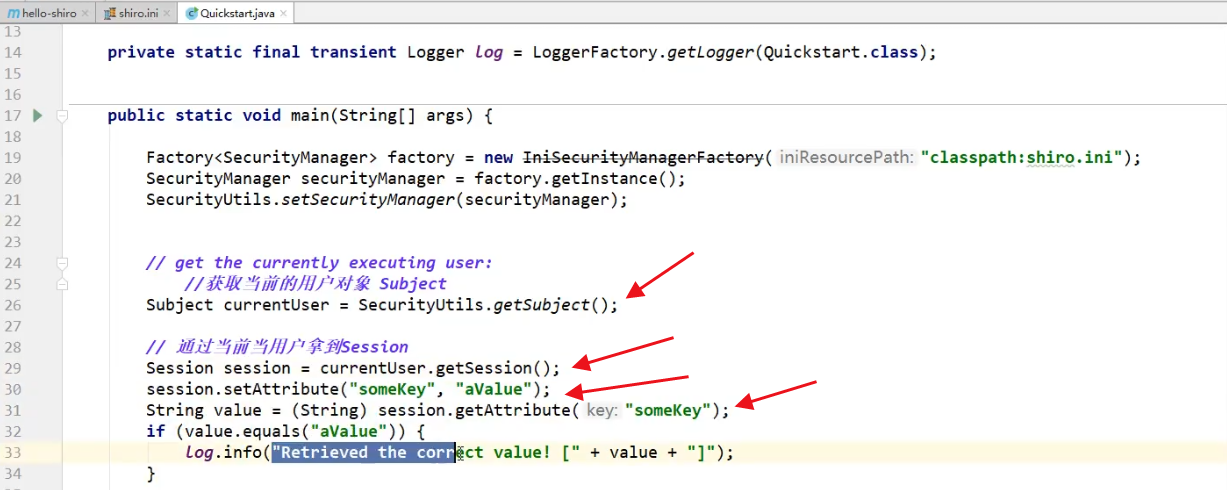Viewport: 1227px width, 490px height.
Task: Click the getLogger method call
Action: point(707,52)
